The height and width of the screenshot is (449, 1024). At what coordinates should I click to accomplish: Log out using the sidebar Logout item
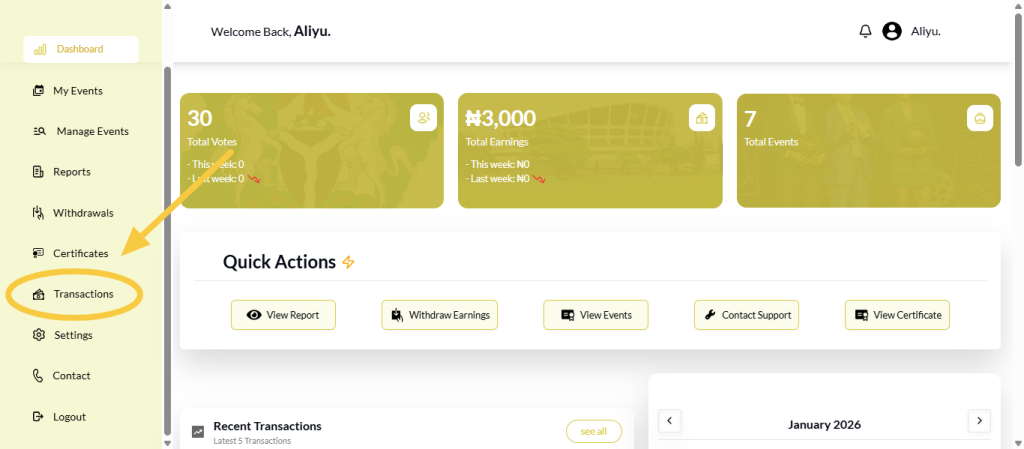click(69, 417)
